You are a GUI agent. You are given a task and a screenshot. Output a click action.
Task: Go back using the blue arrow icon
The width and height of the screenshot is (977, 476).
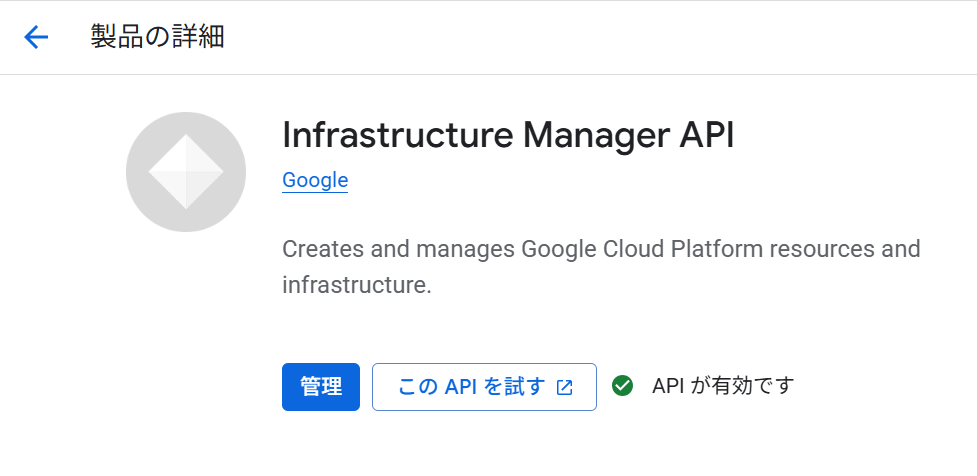(36, 37)
